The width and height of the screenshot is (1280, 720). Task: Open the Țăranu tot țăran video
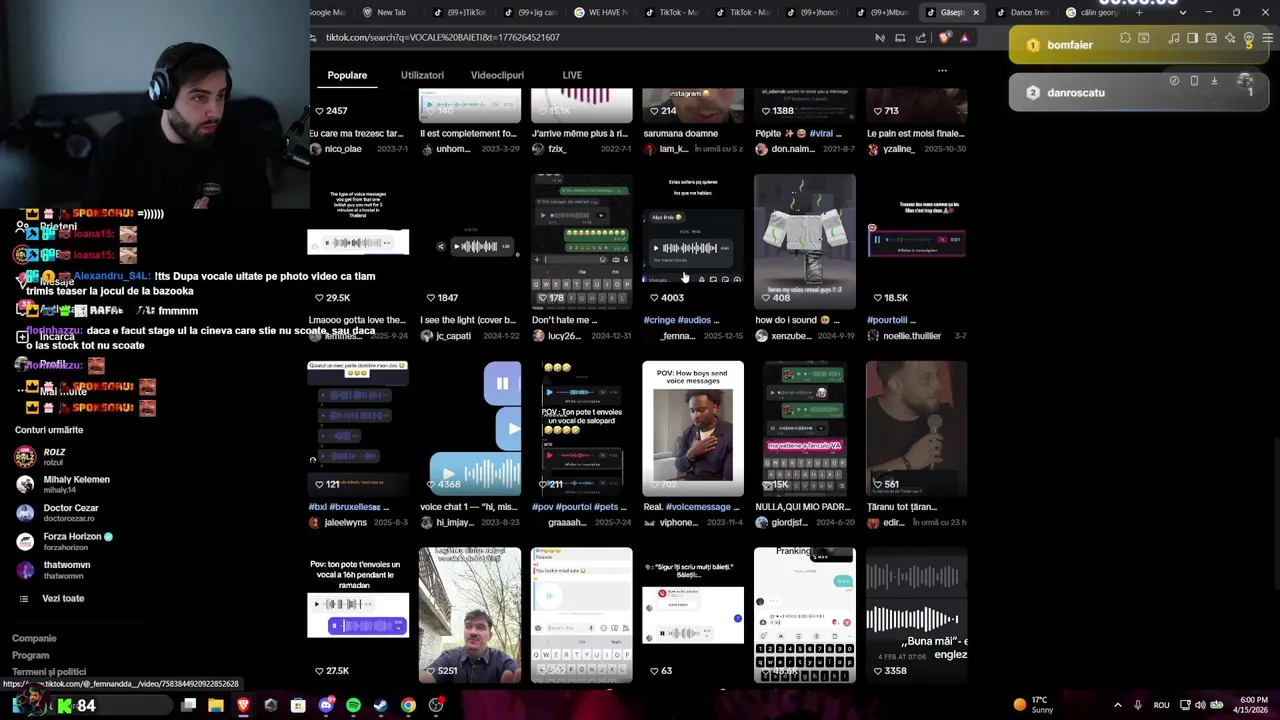[916, 428]
